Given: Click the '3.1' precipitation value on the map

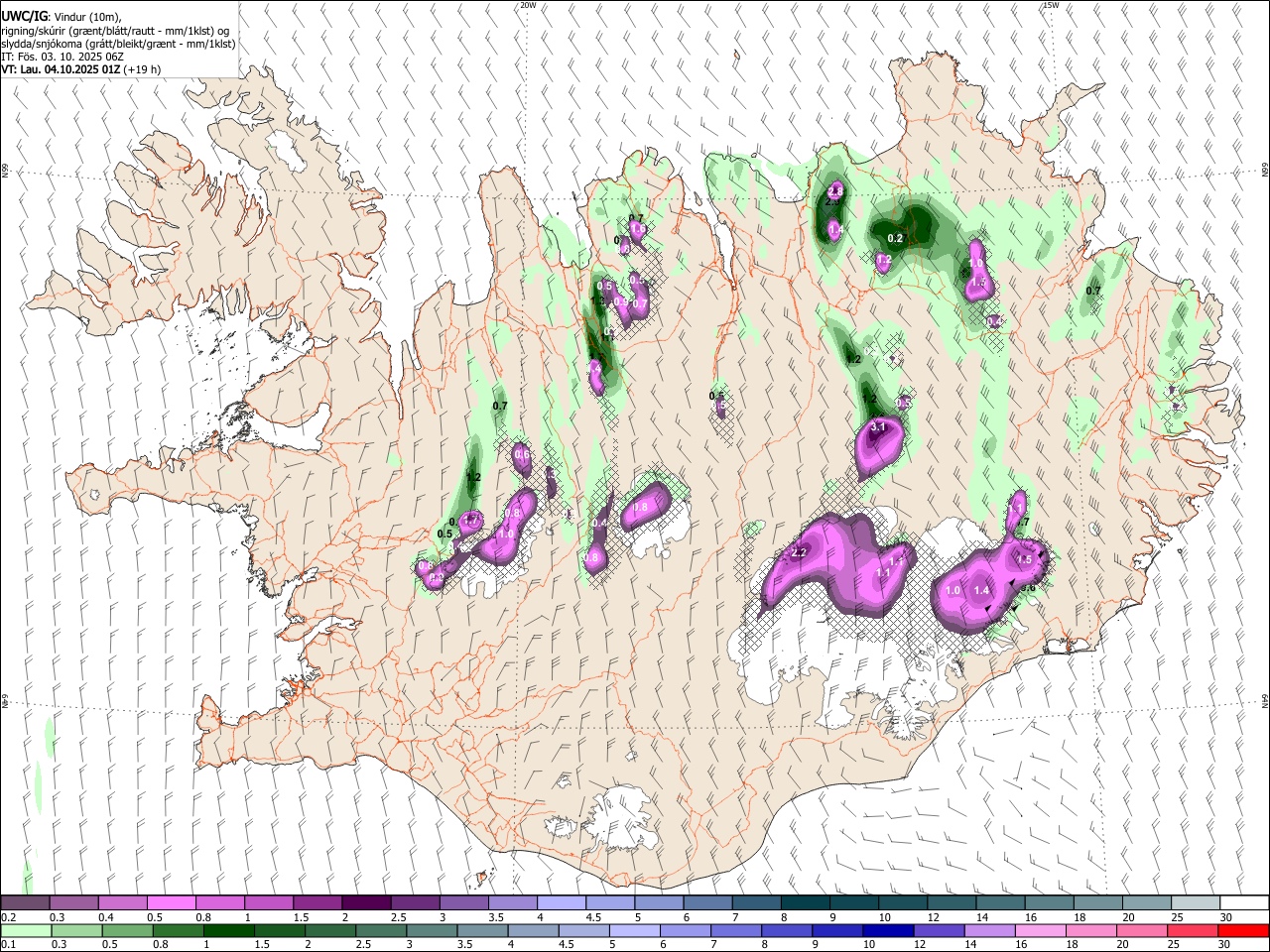Looking at the screenshot, I should [877, 427].
